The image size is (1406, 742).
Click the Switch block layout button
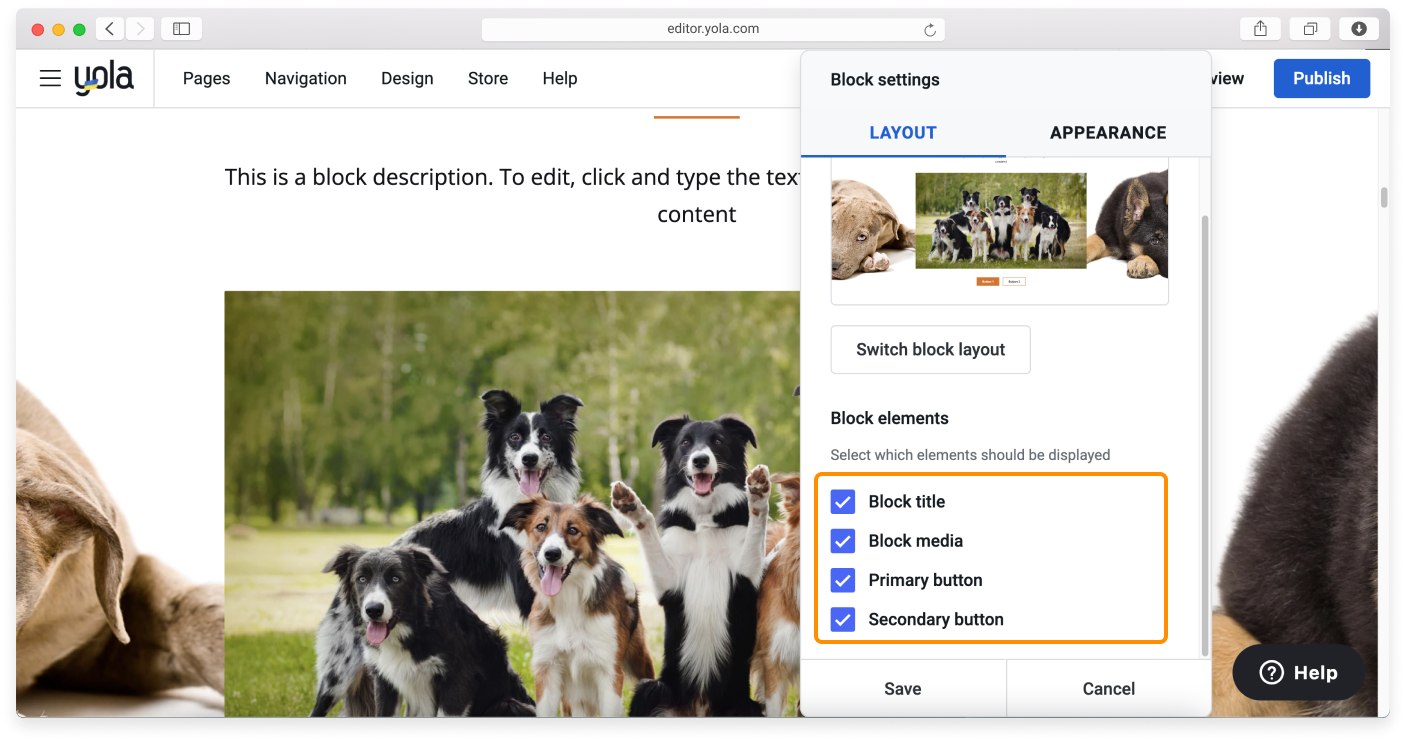point(930,350)
